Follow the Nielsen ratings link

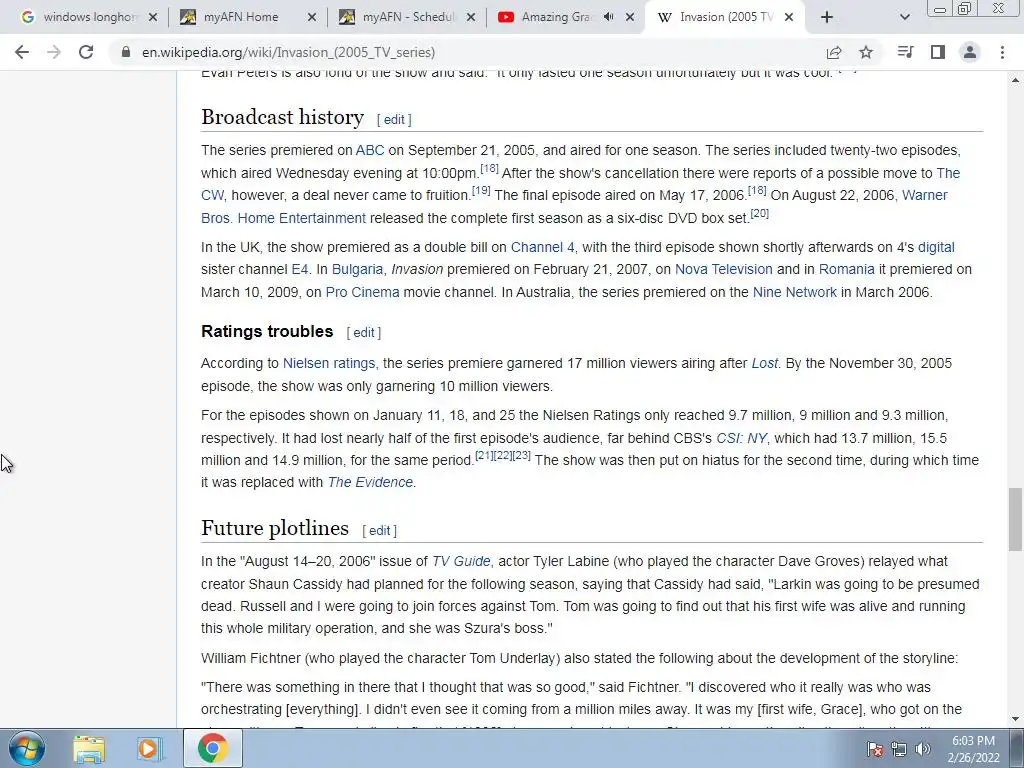329,364
